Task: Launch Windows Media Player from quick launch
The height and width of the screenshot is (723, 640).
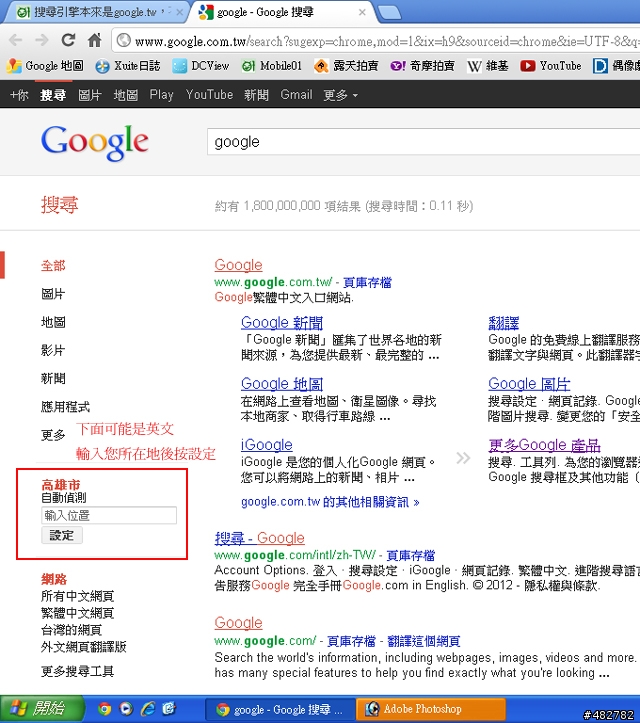Action: pos(125,708)
